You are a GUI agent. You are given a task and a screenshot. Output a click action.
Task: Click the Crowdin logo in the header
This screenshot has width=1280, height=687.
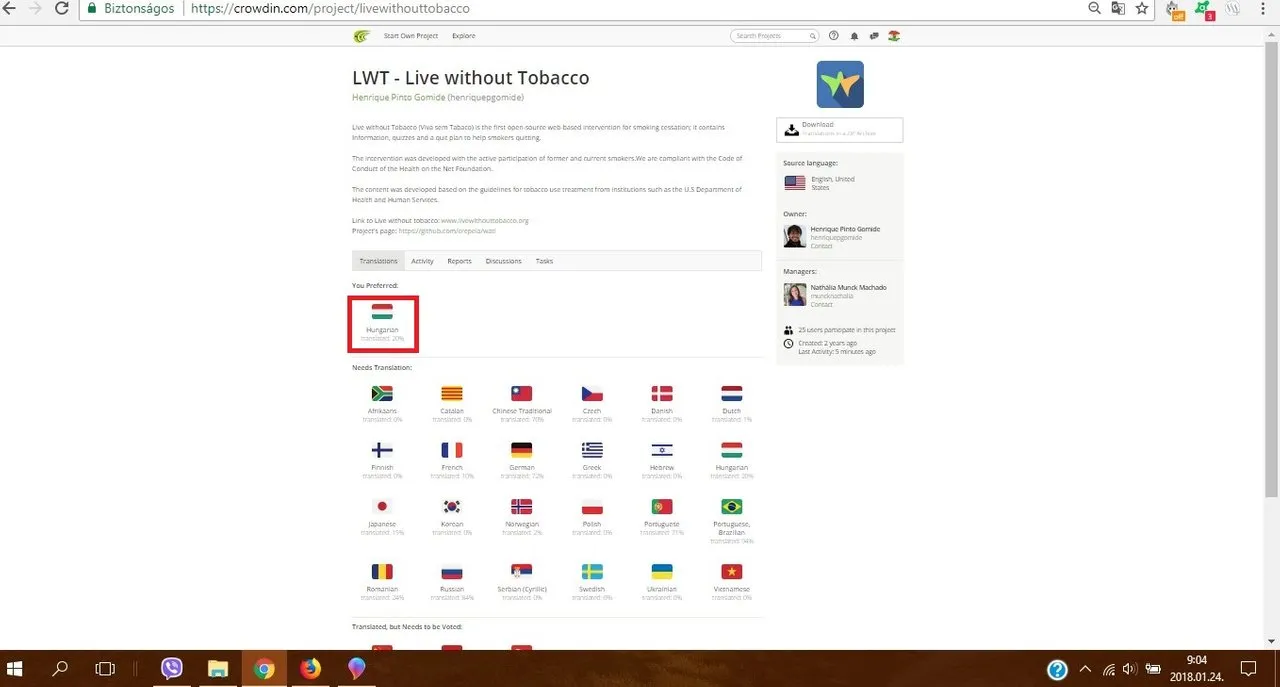click(361, 36)
